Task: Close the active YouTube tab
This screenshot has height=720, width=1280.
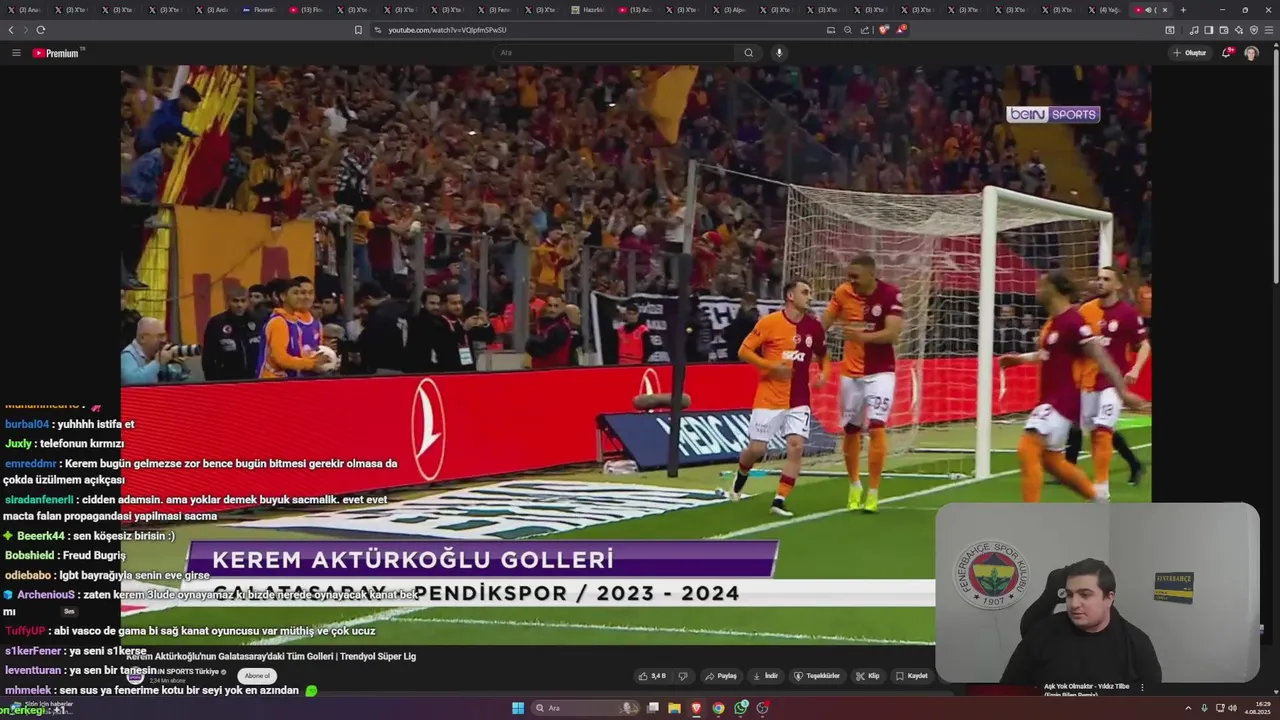Action: pos(1164,10)
